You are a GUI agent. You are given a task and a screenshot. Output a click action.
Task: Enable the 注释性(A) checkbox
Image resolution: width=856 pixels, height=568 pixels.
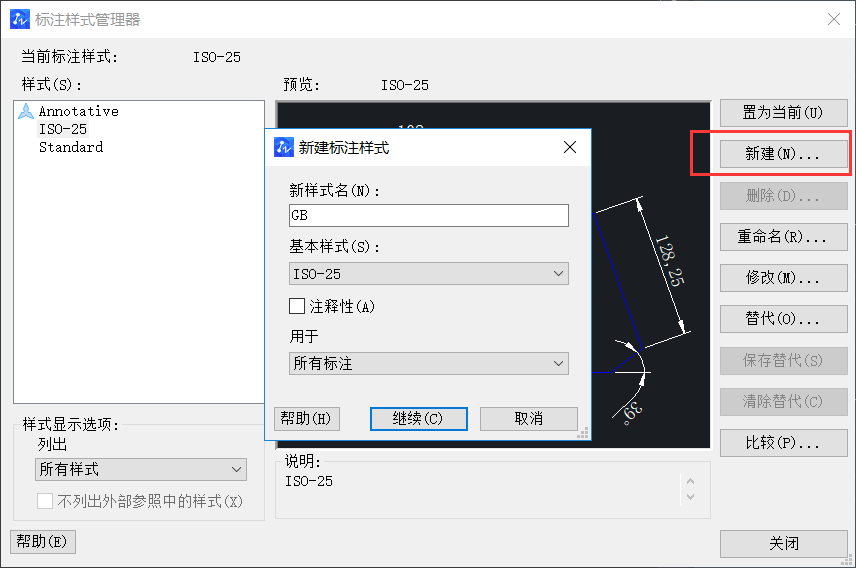(x=297, y=307)
